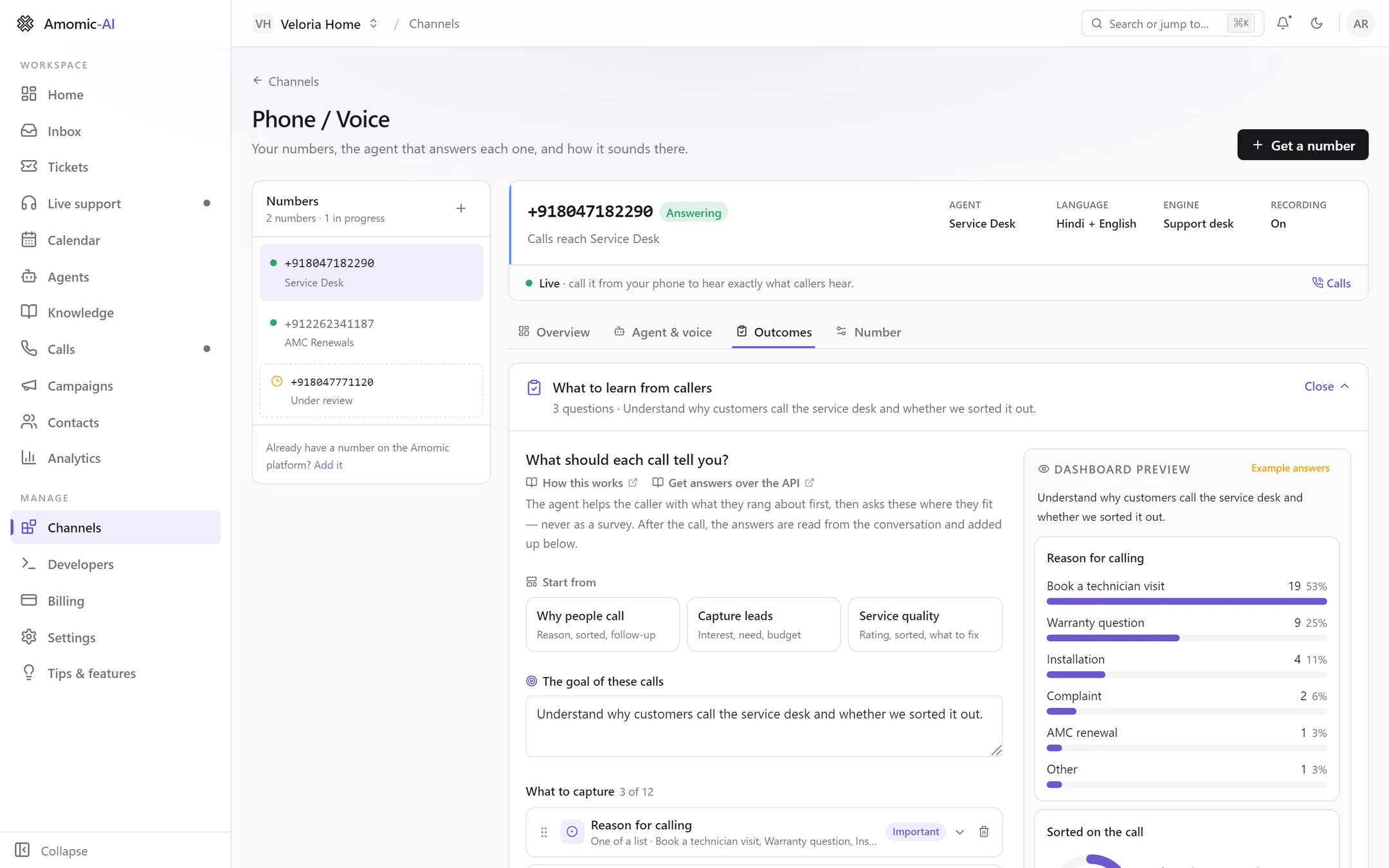This screenshot has height=868, width=1389.
Task: Click the Important badge
Action: pos(916,831)
